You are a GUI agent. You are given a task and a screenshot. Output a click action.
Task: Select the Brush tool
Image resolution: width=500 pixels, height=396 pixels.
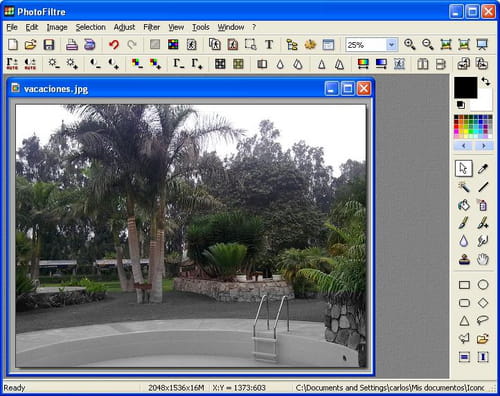click(x=464, y=223)
